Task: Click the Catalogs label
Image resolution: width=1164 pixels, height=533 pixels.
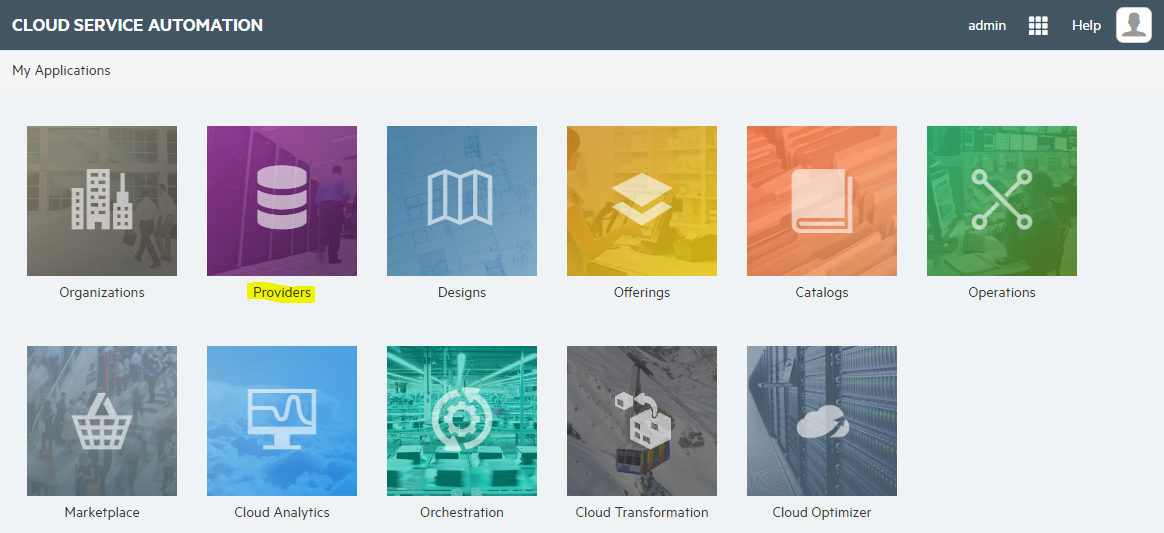Action: pos(822,292)
